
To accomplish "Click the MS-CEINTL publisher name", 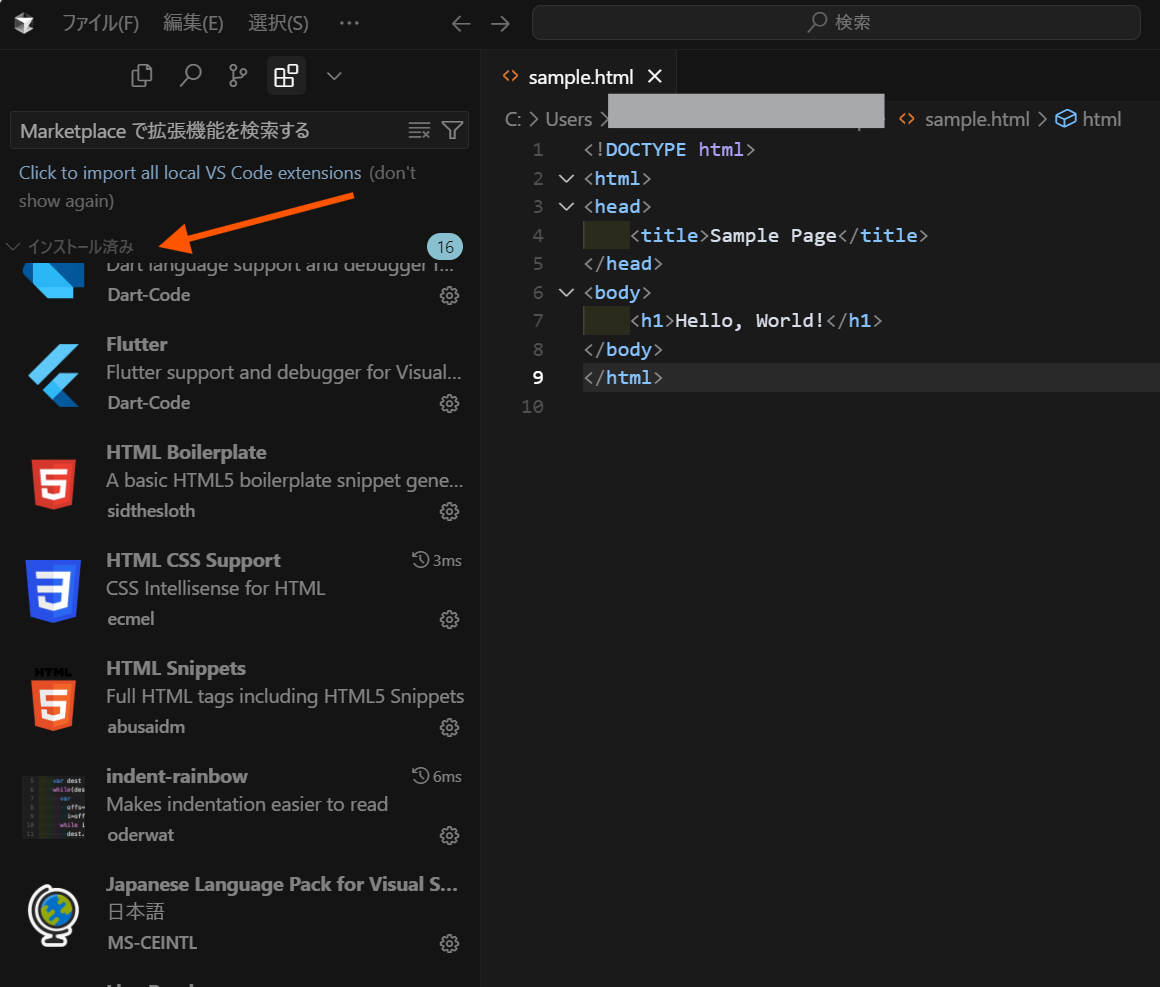I will click(152, 943).
